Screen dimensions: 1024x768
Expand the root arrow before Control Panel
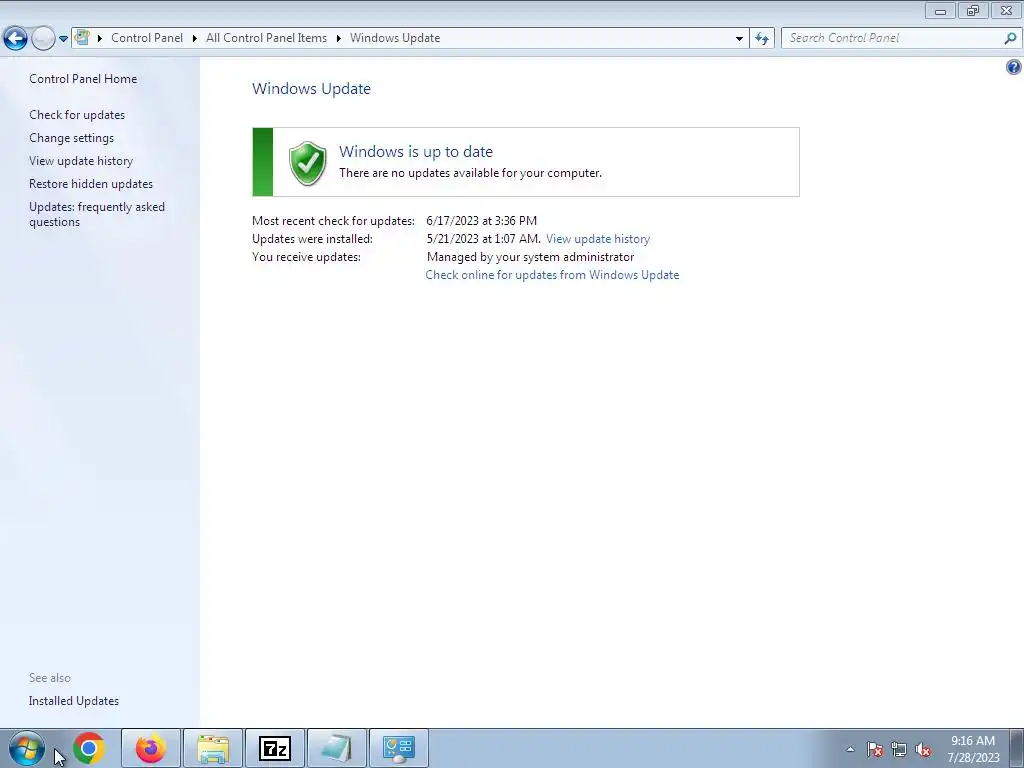click(100, 38)
